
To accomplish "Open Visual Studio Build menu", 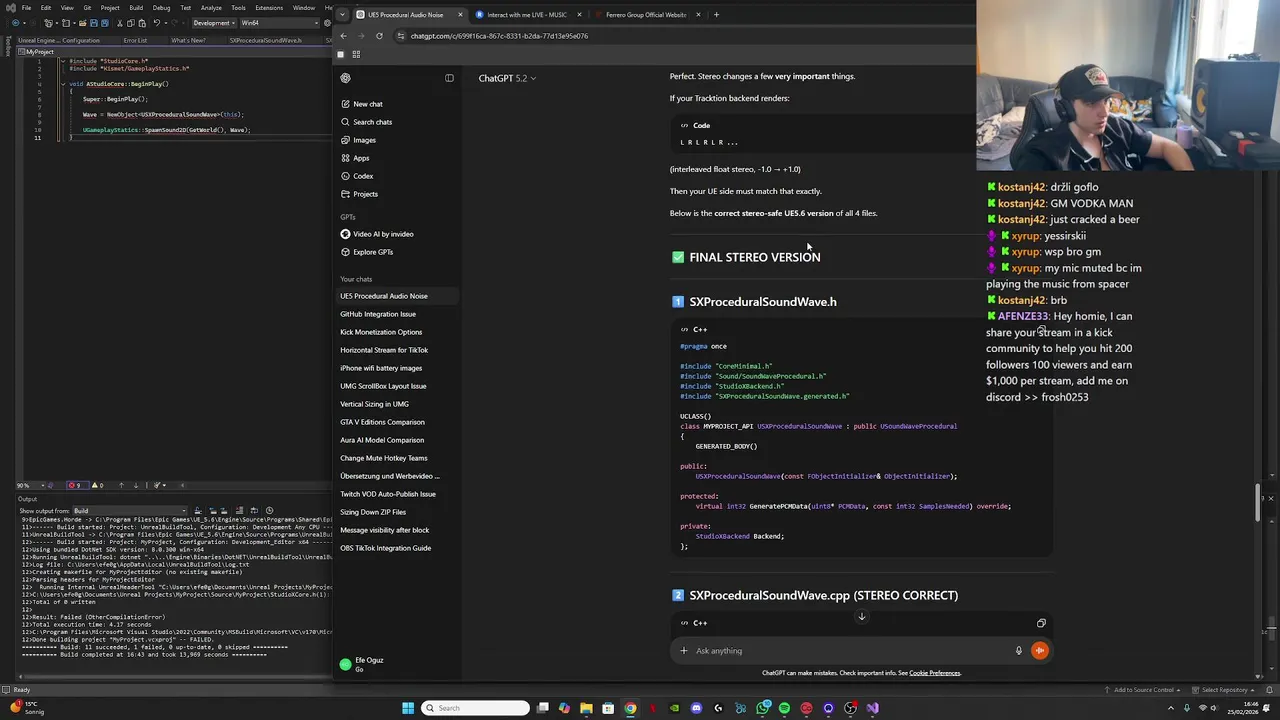I will [136, 7].
